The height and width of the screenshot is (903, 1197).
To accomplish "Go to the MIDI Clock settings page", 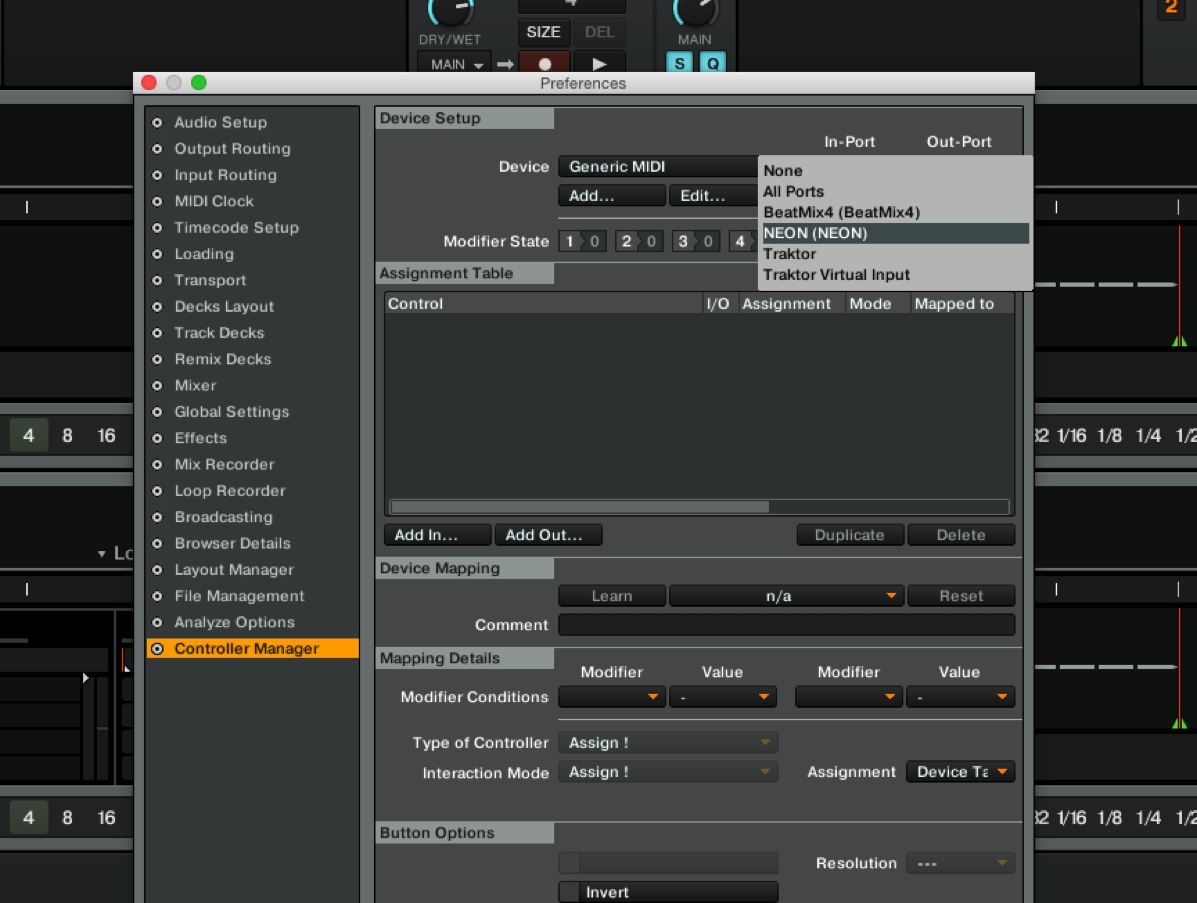I will pos(214,201).
